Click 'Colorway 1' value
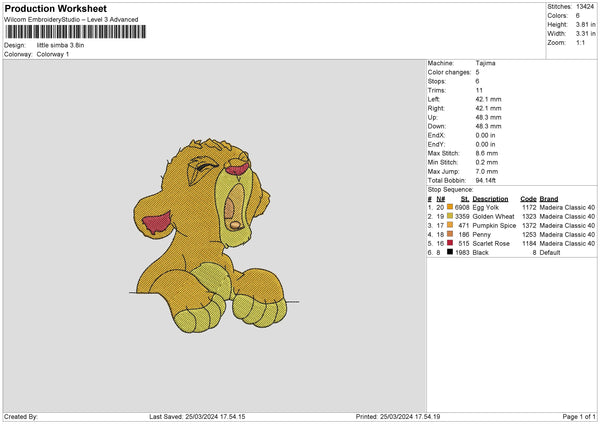This screenshot has width=600, height=424. click(53, 54)
